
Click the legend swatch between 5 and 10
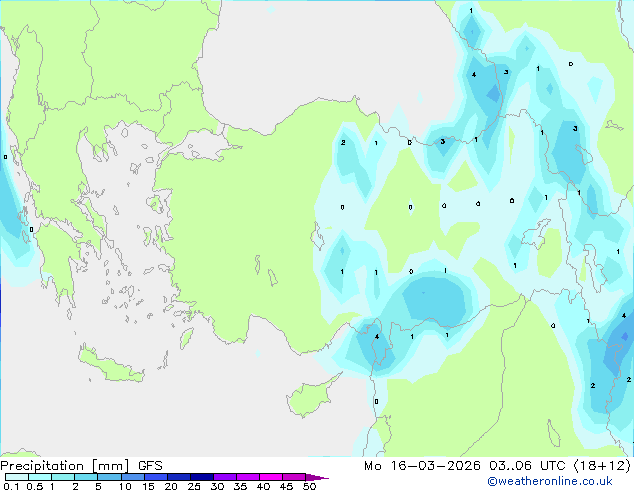click(x=109, y=477)
